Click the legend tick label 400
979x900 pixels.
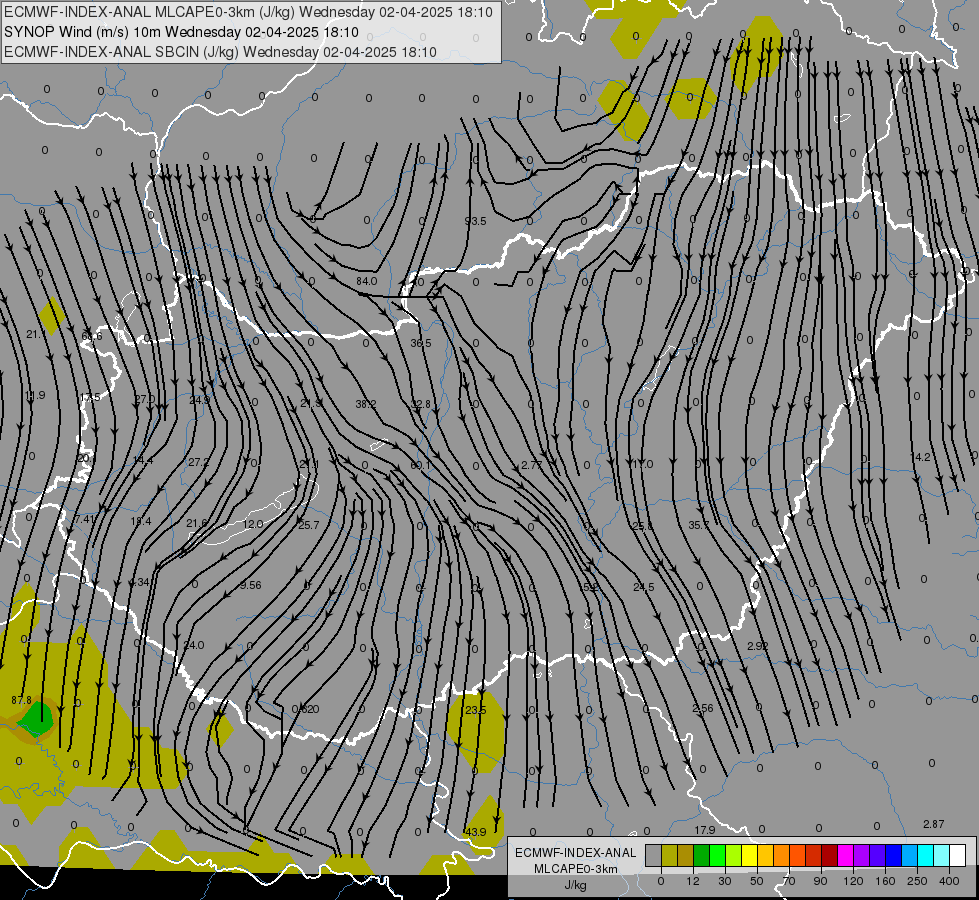[x=949, y=881]
